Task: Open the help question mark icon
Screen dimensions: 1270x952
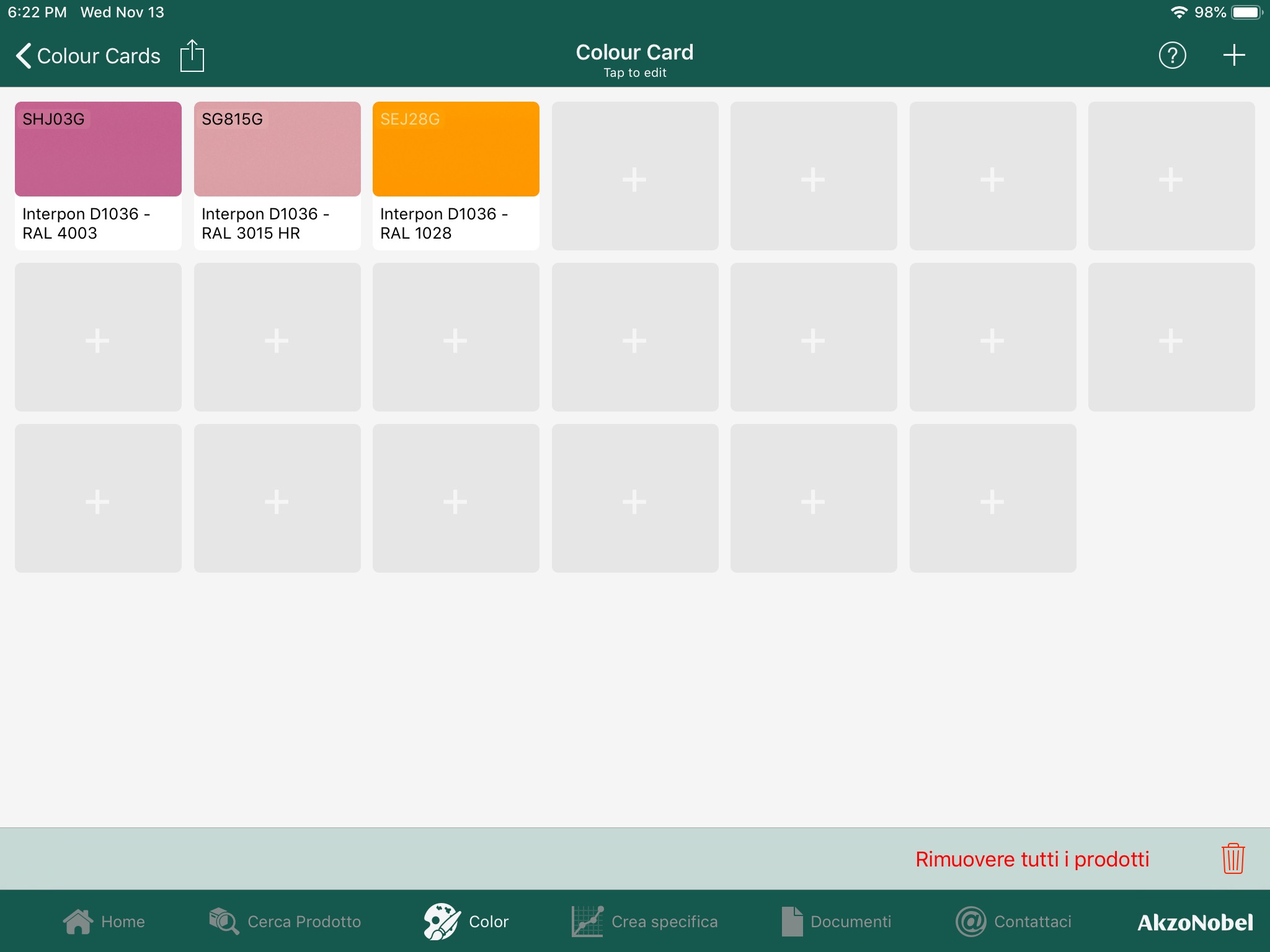Action: tap(1172, 56)
